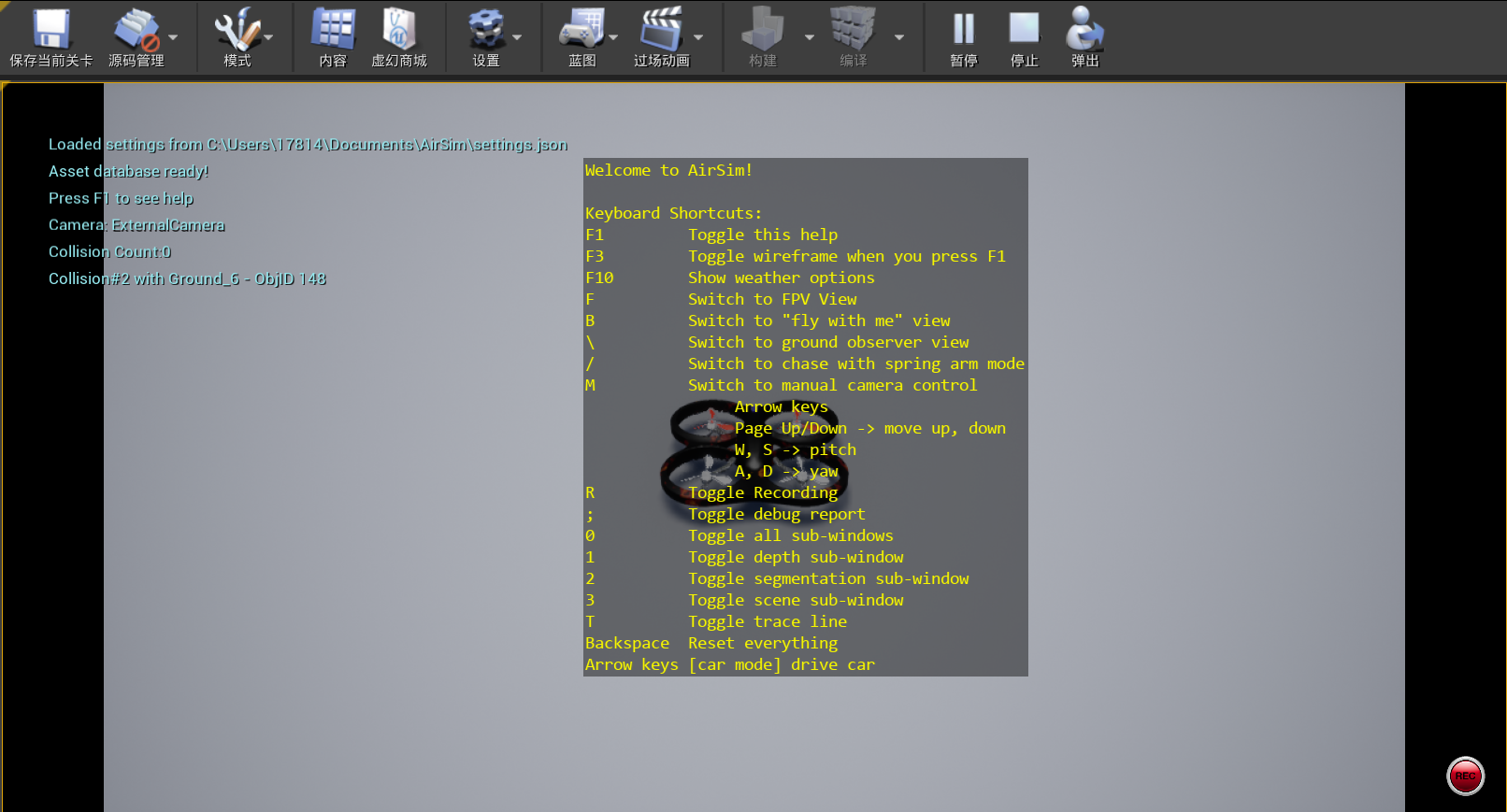Image resolution: width=1507 pixels, height=812 pixels.
Task: Open the Unreal Marketplace (虚幻商城) icon
Action: pos(399,30)
